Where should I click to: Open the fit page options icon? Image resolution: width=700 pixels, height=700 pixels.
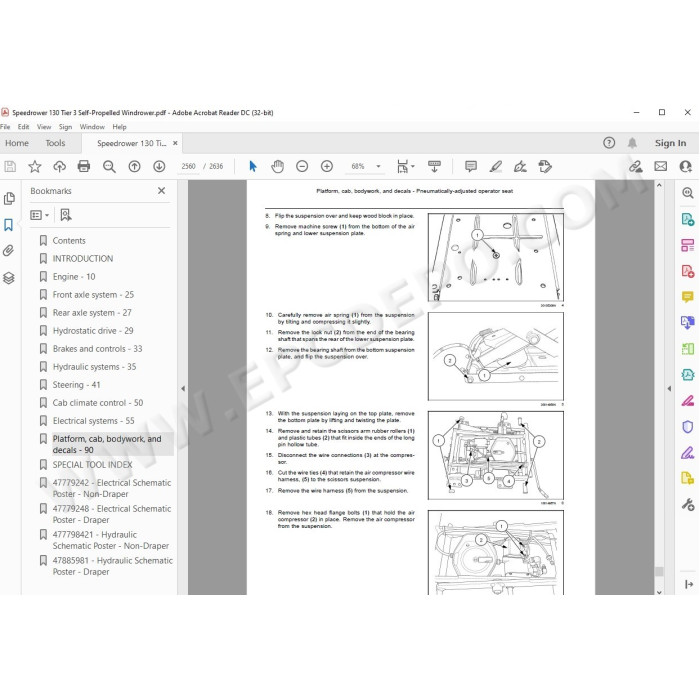point(405,167)
